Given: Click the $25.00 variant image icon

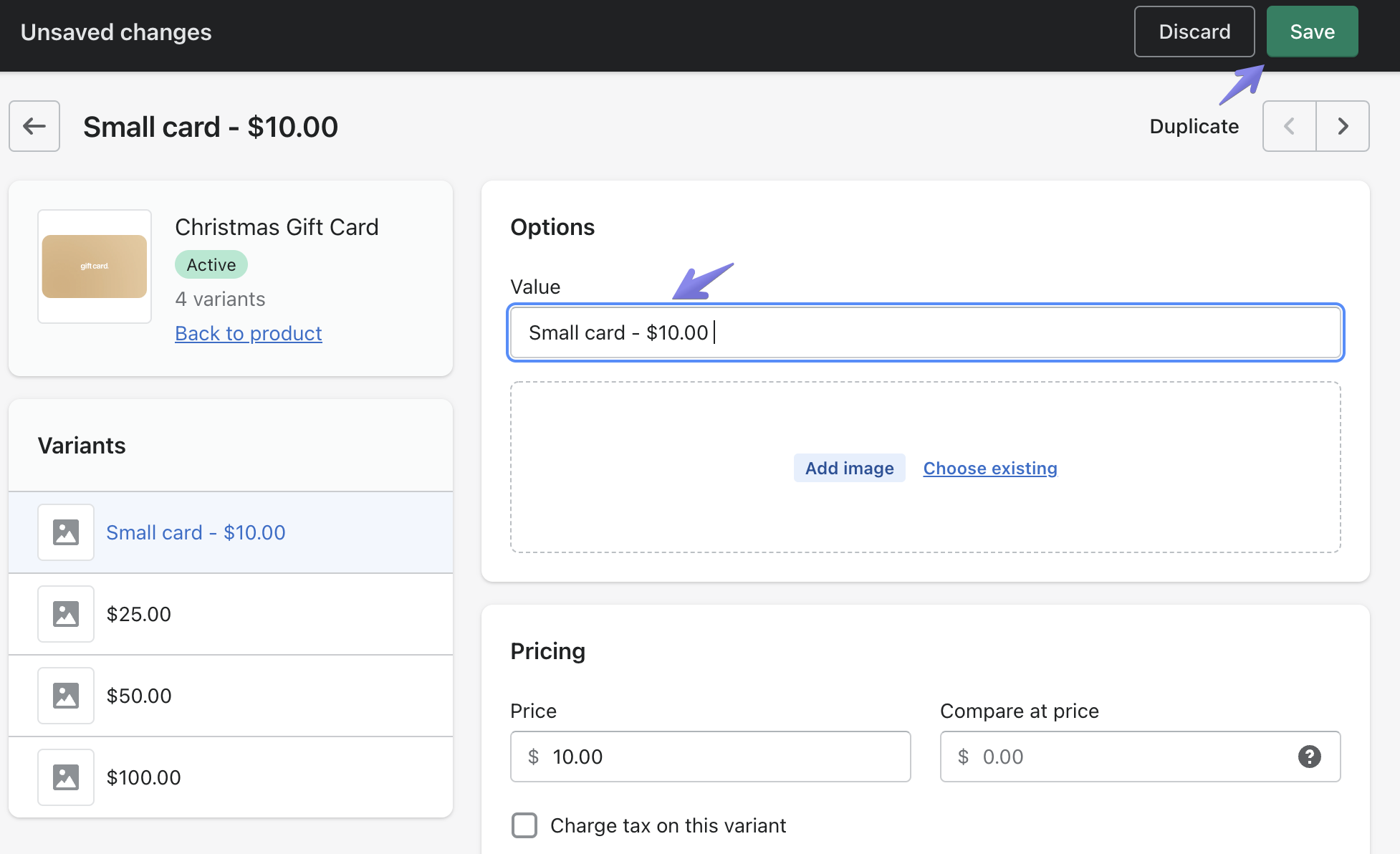Looking at the screenshot, I should pyautogui.click(x=66, y=614).
